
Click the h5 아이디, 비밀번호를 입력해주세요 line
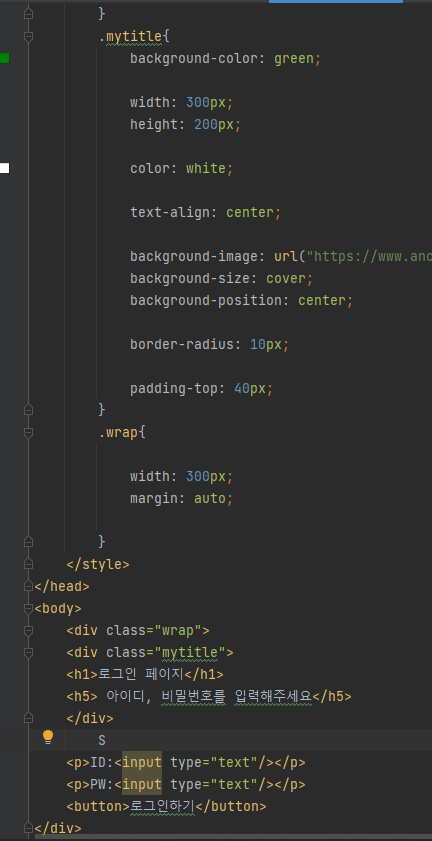click(209, 696)
